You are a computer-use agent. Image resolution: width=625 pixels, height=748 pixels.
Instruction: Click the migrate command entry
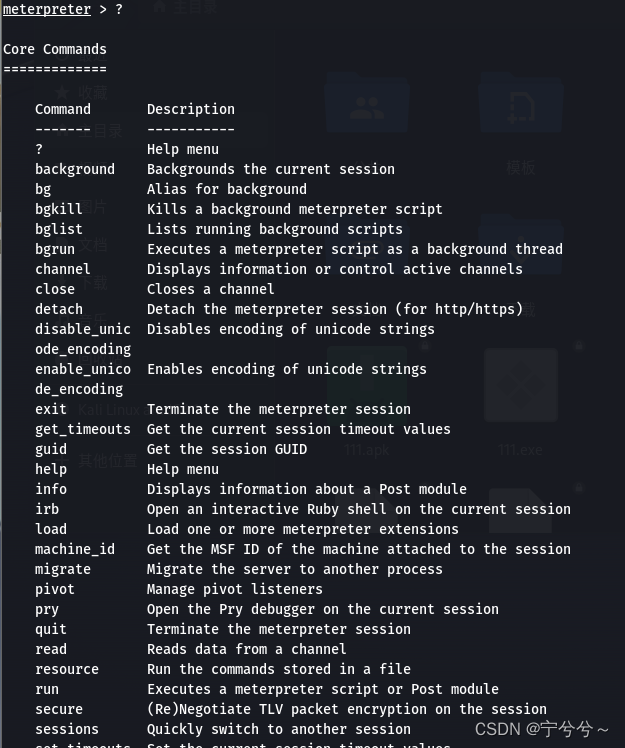click(63, 569)
